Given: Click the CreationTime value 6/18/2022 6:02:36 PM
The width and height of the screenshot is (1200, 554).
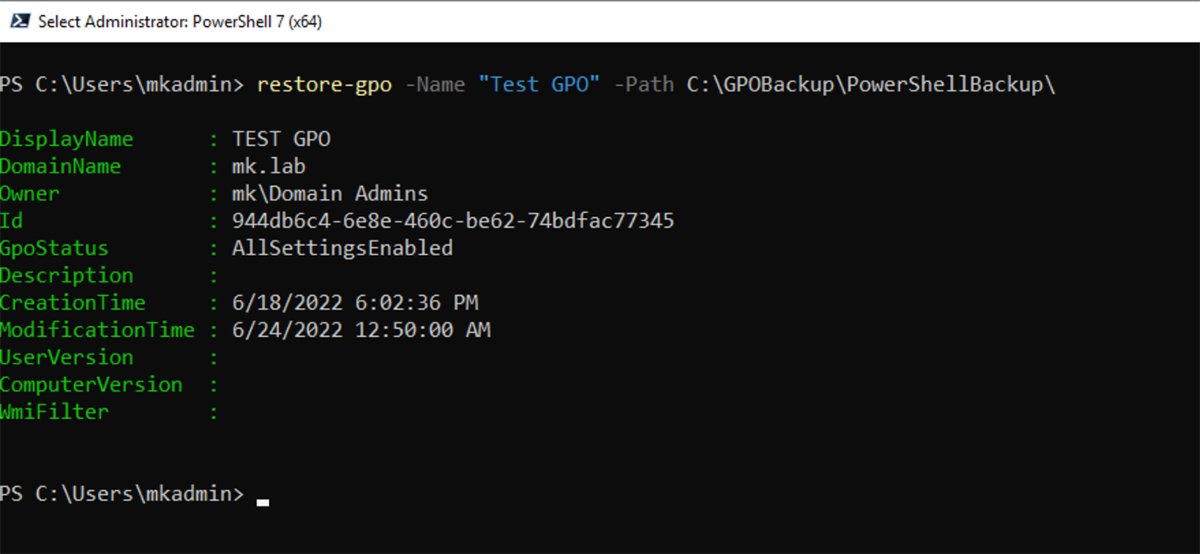Looking at the screenshot, I should coord(355,303).
